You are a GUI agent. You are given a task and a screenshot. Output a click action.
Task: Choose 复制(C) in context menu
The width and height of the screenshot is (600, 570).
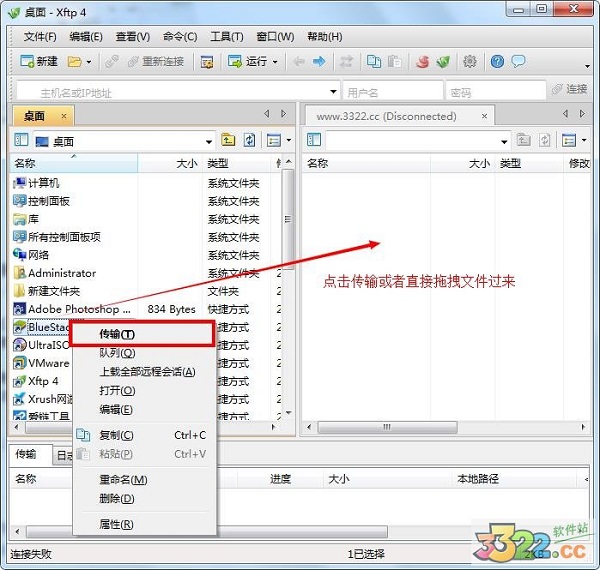pos(145,435)
